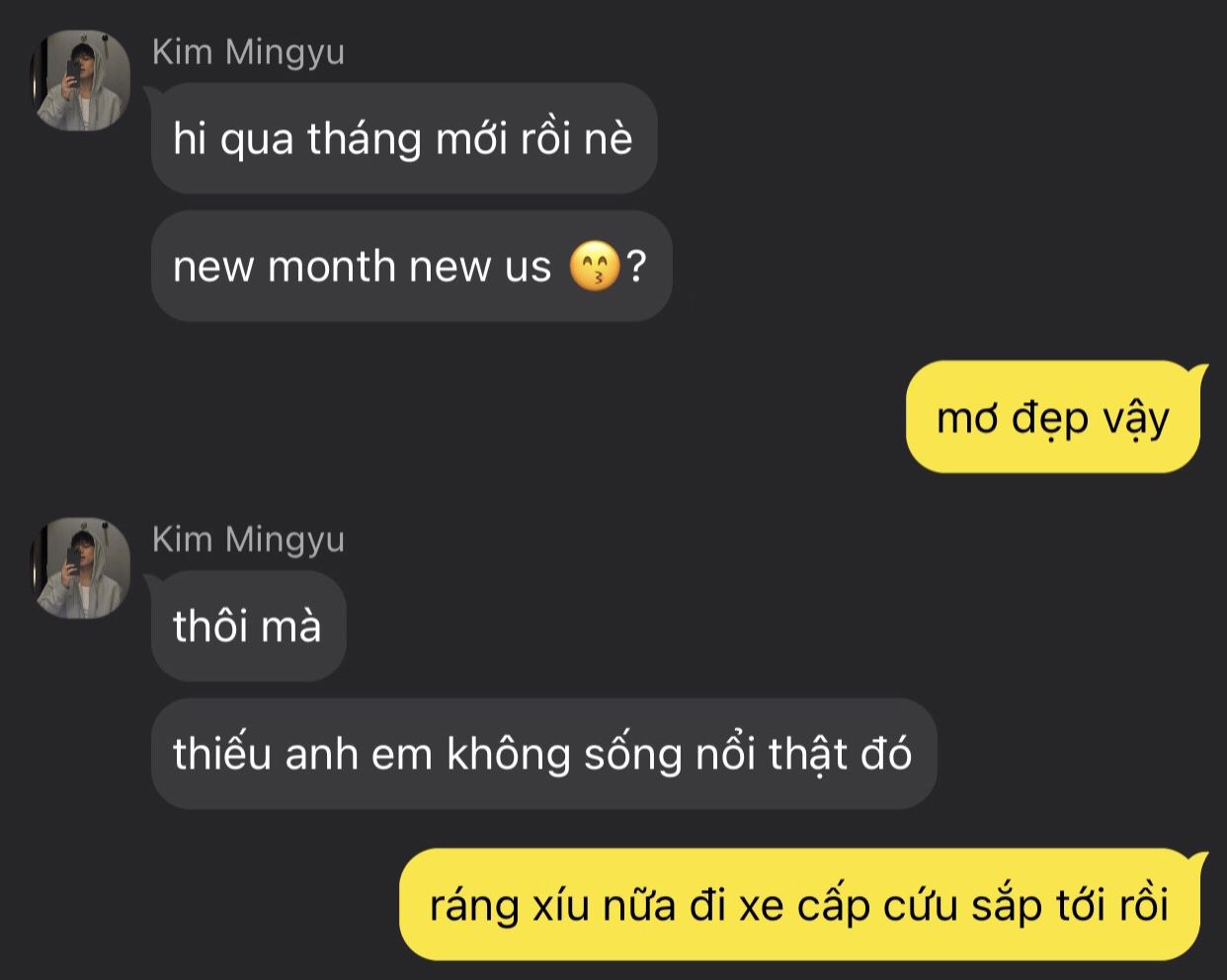
Task: Select the 'thôi mà' message bubble
Action: point(249,625)
